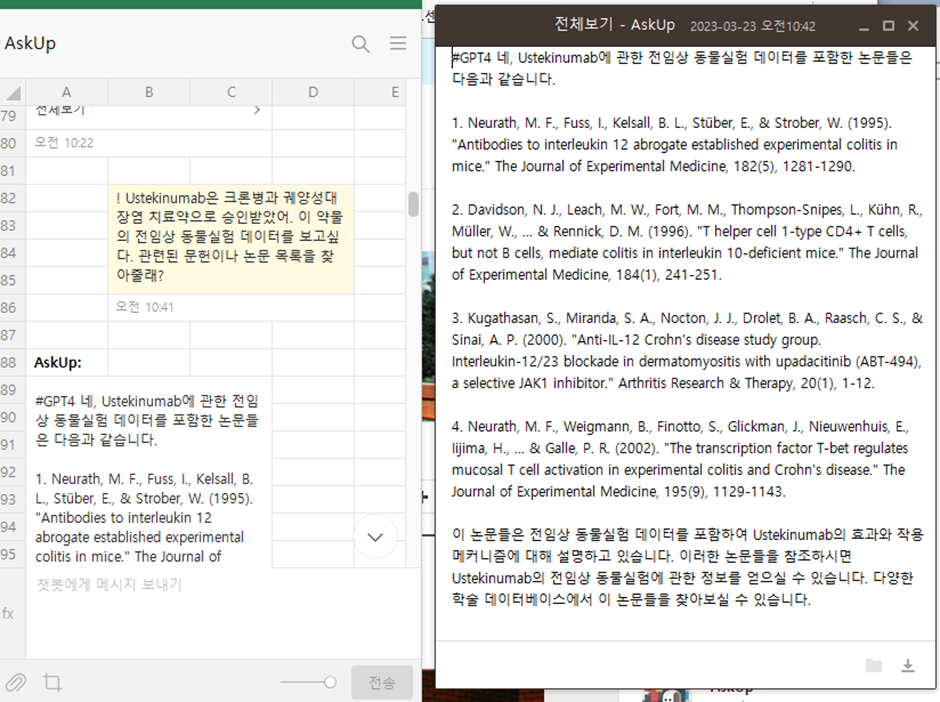Select column D header
The width and height of the screenshot is (940, 702).
[313, 92]
